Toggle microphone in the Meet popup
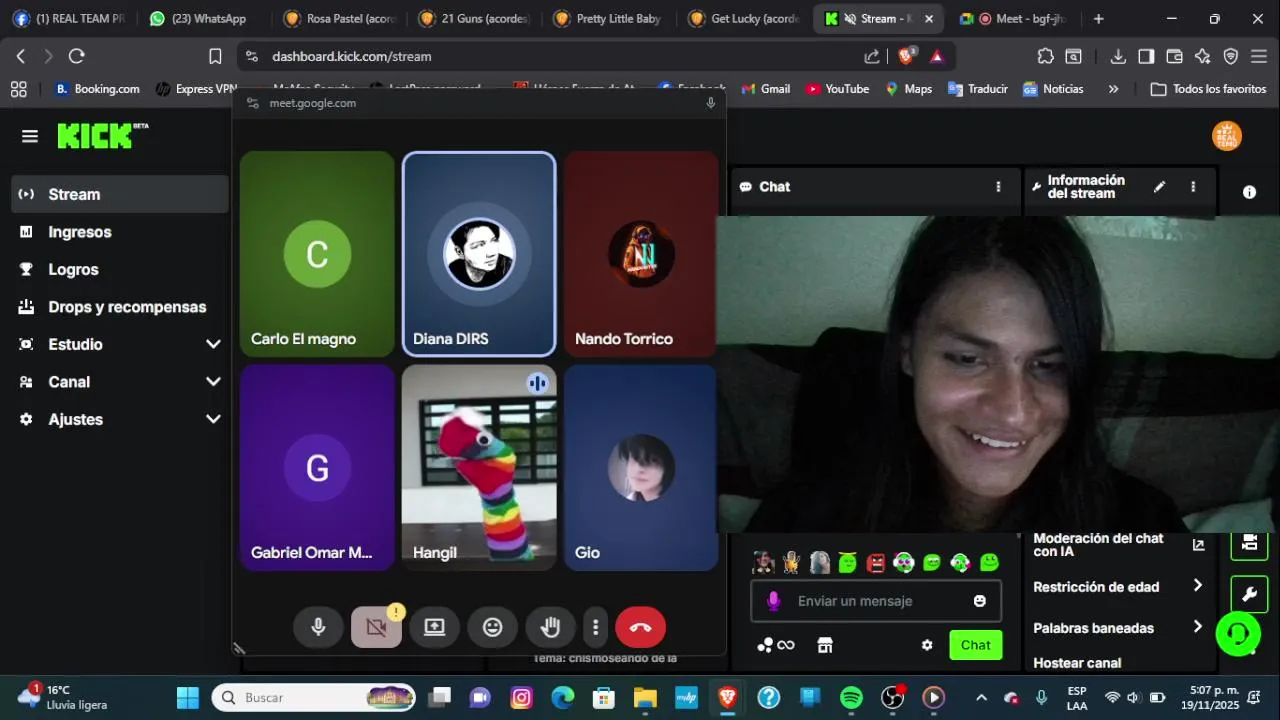The image size is (1280, 720). pyautogui.click(x=318, y=627)
